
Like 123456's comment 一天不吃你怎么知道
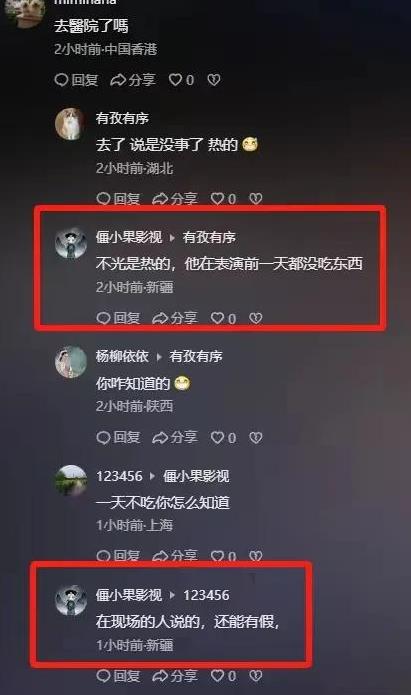(x=223, y=556)
